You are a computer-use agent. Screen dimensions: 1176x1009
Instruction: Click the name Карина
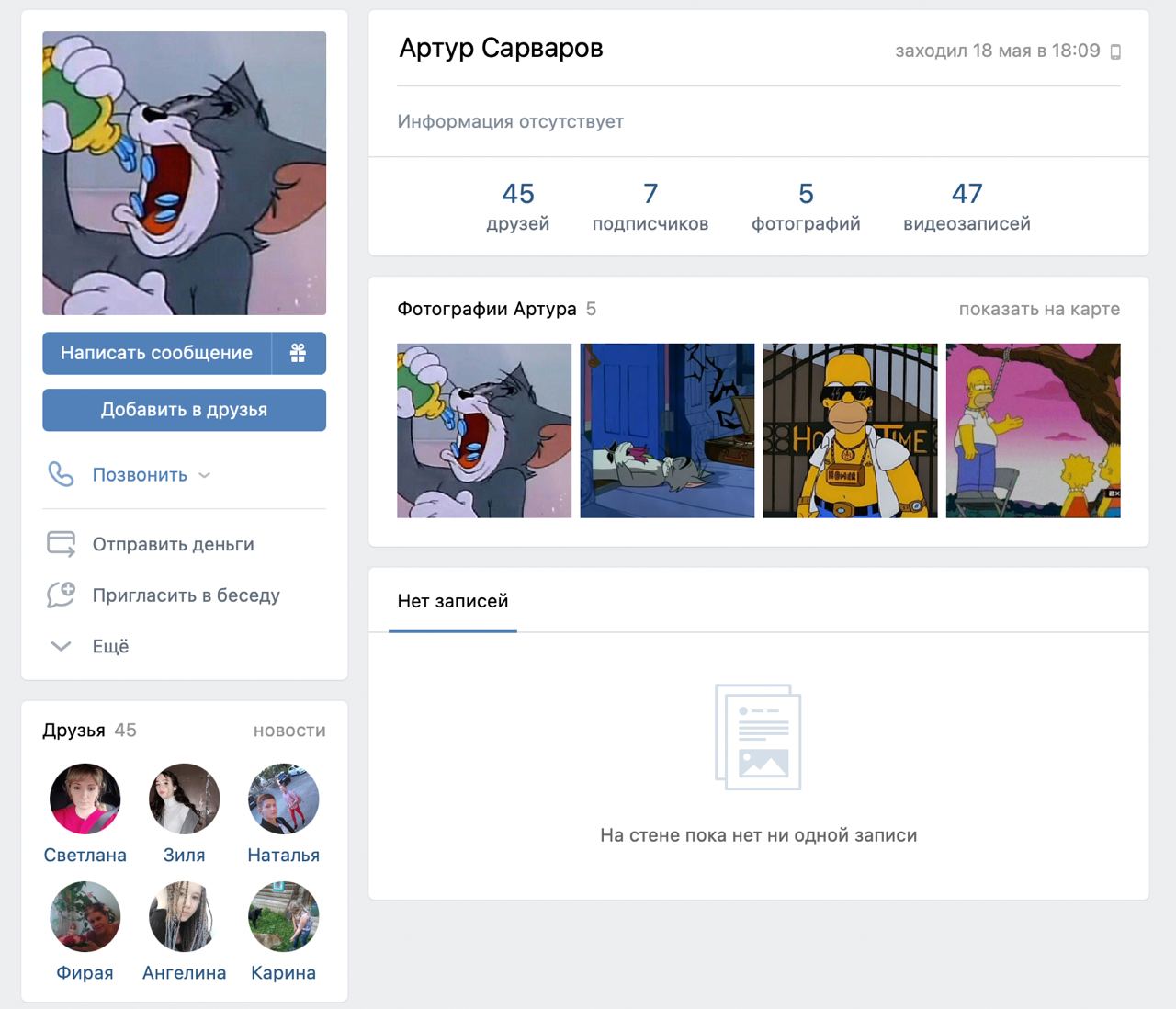[283, 972]
